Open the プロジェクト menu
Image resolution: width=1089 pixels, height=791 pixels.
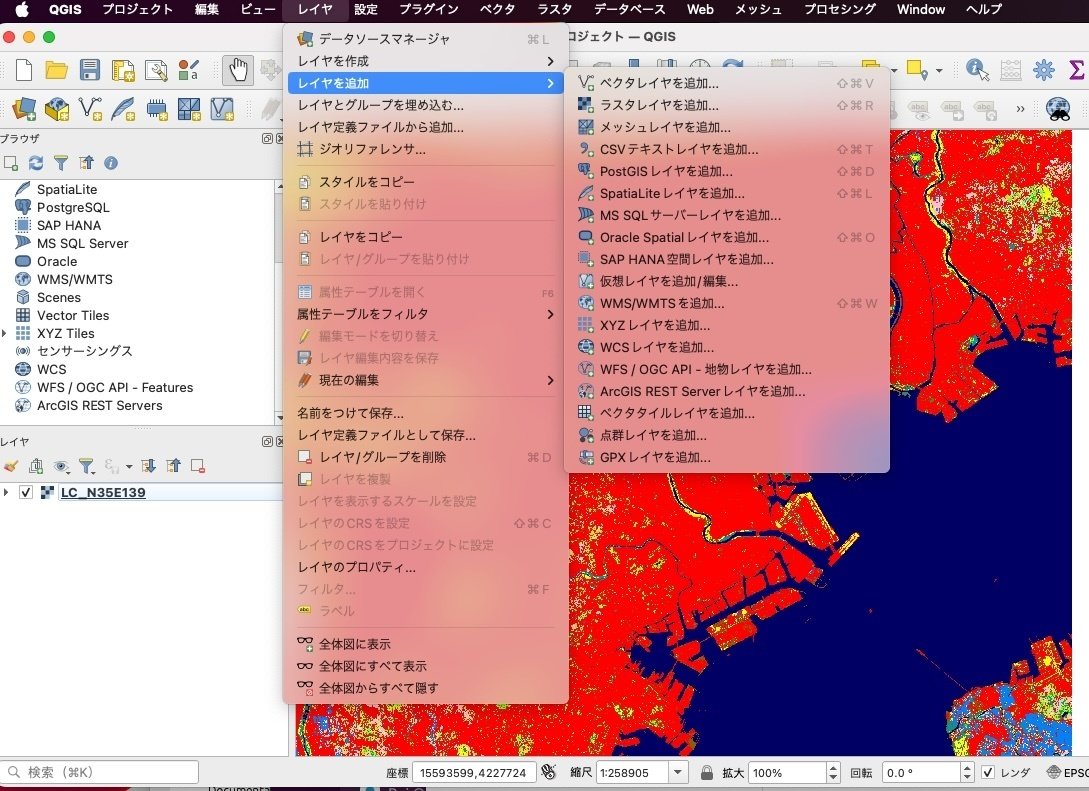click(x=138, y=9)
